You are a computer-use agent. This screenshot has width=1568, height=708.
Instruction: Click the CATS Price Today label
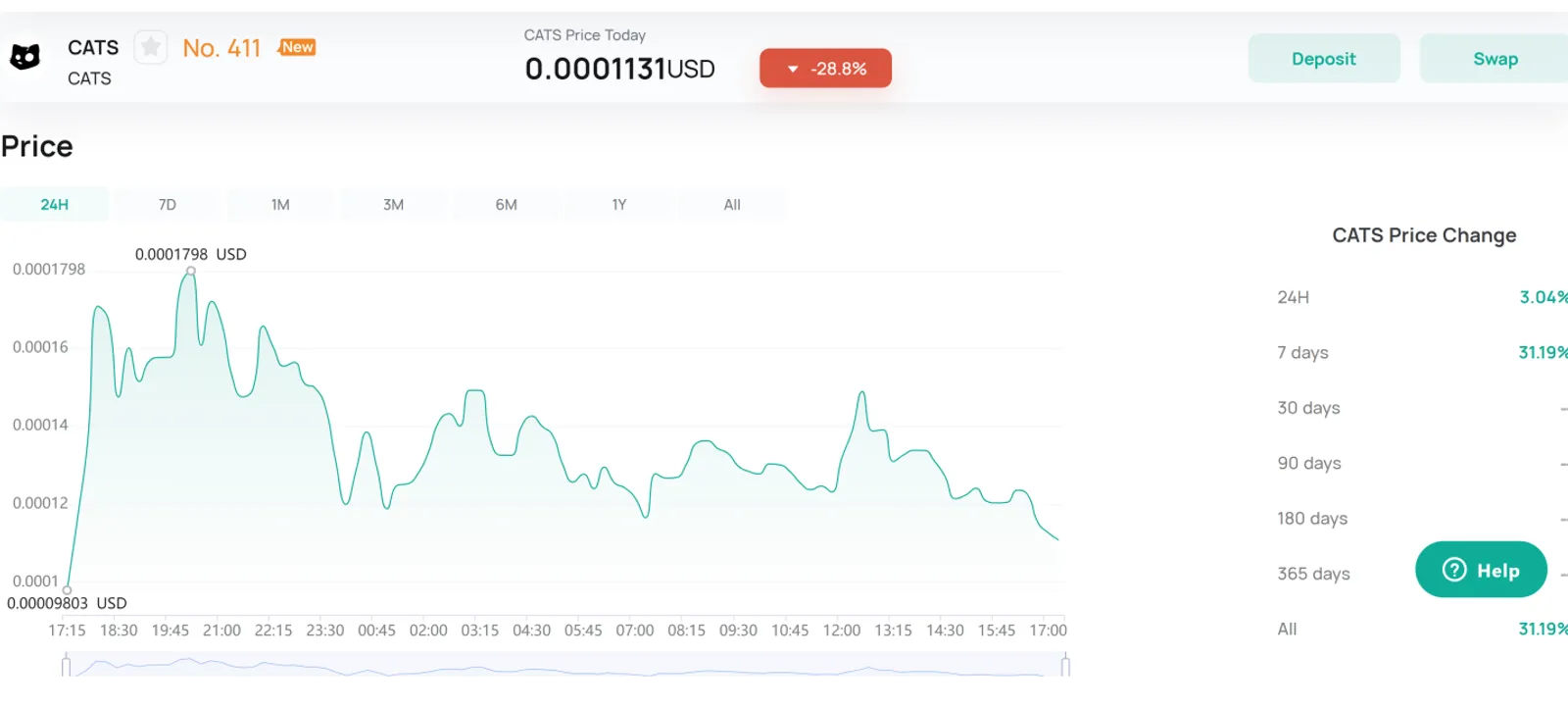[585, 35]
